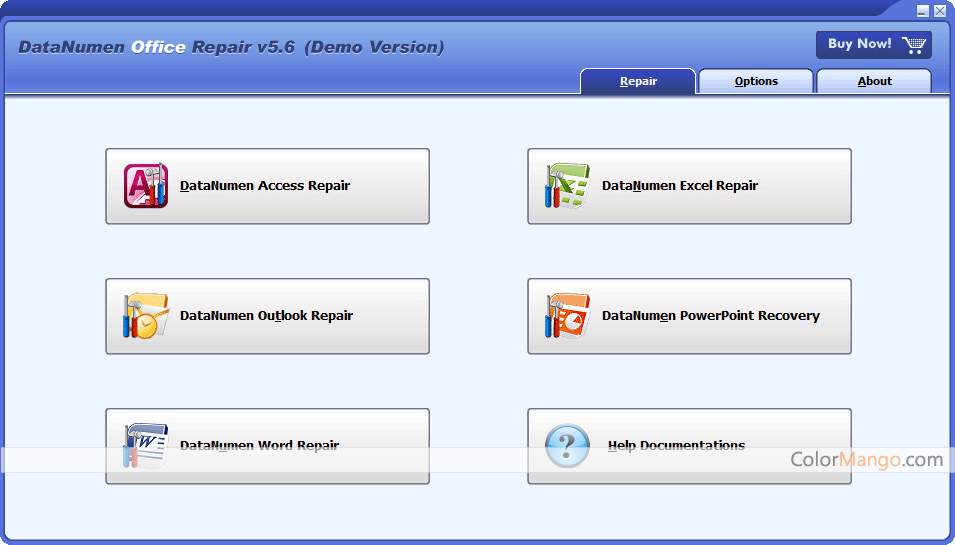Image resolution: width=955 pixels, height=545 pixels.
Task: Launch DataNumen Excel Repair
Action: [x=689, y=186]
